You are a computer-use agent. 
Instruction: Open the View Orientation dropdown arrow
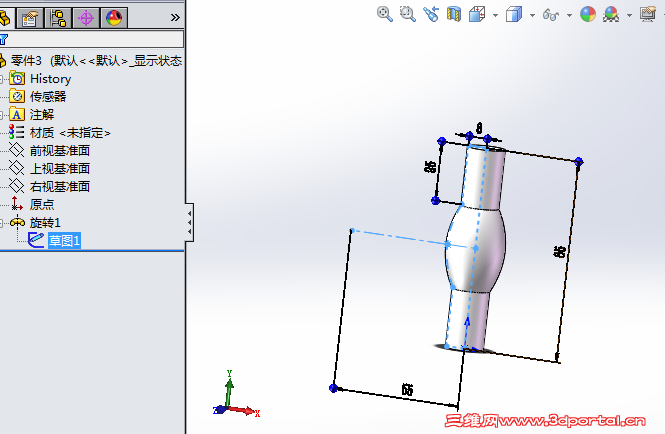495,15
